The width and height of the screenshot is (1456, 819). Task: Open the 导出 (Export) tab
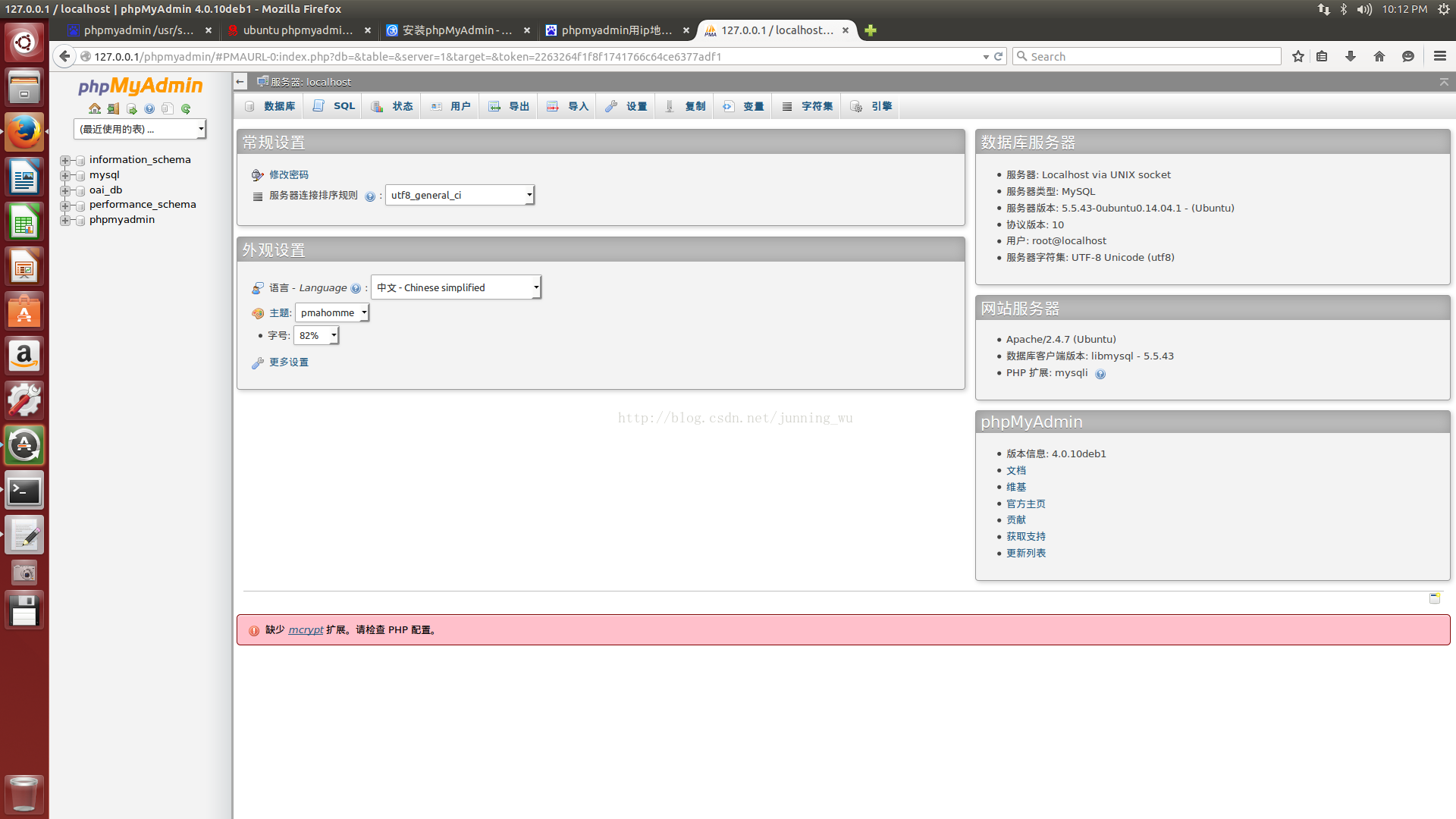click(x=509, y=106)
